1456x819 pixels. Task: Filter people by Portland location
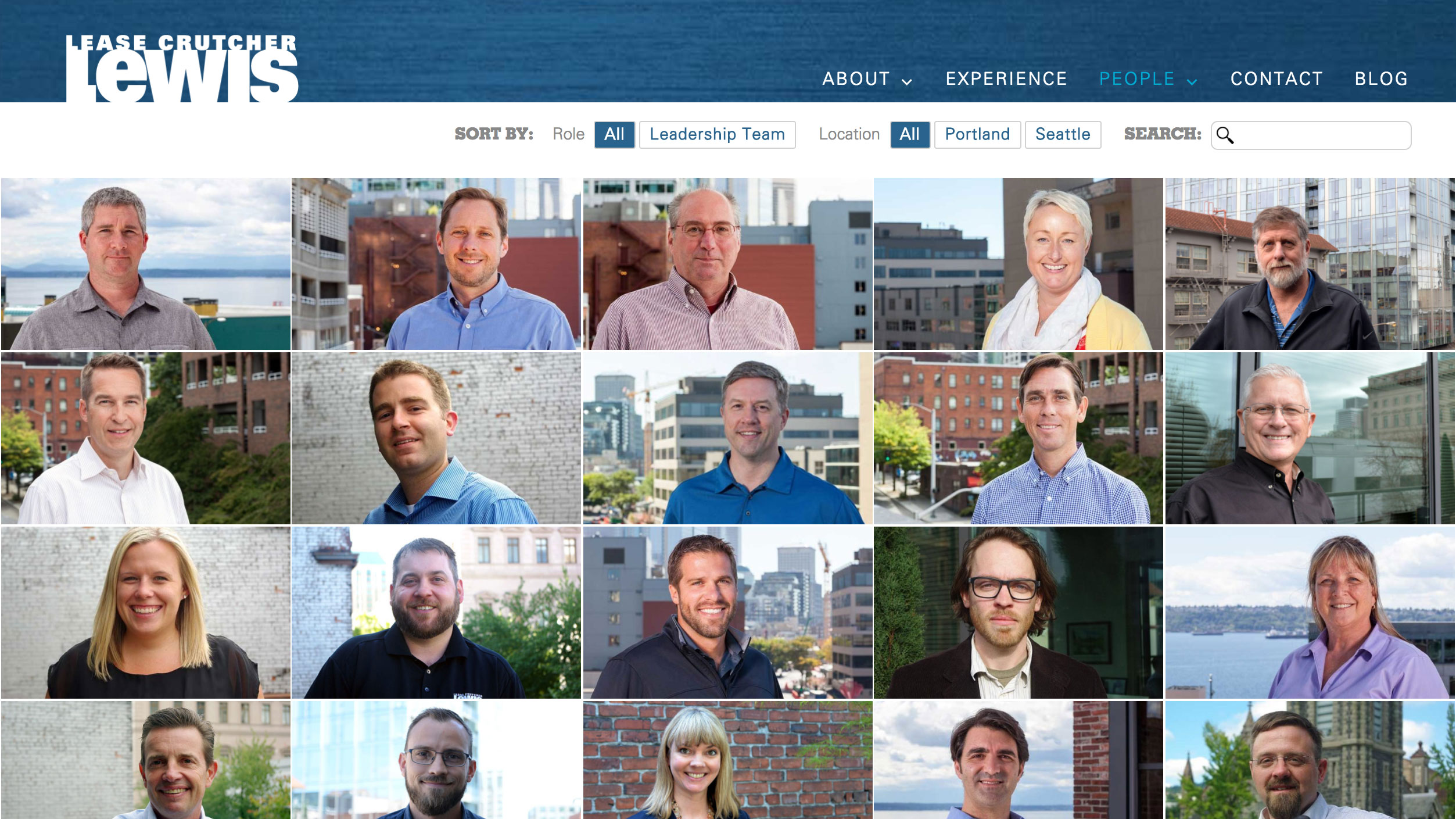[x=977, y=134]
